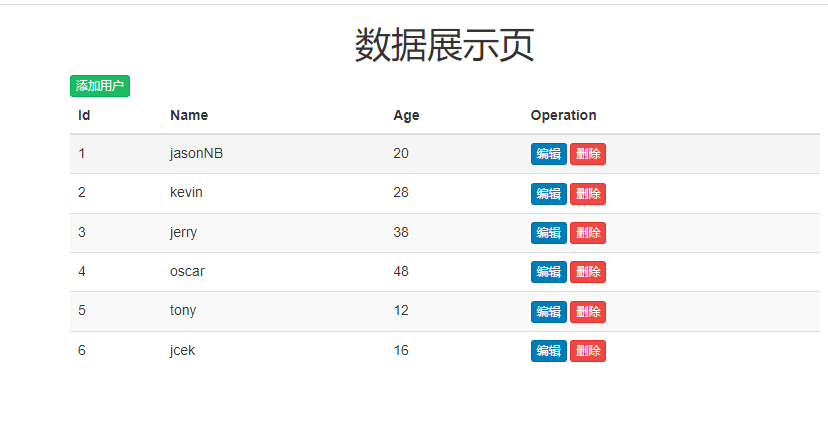828x421 pixels.
Task: Delete the jcek entry
Action: (x=588, y=351)
